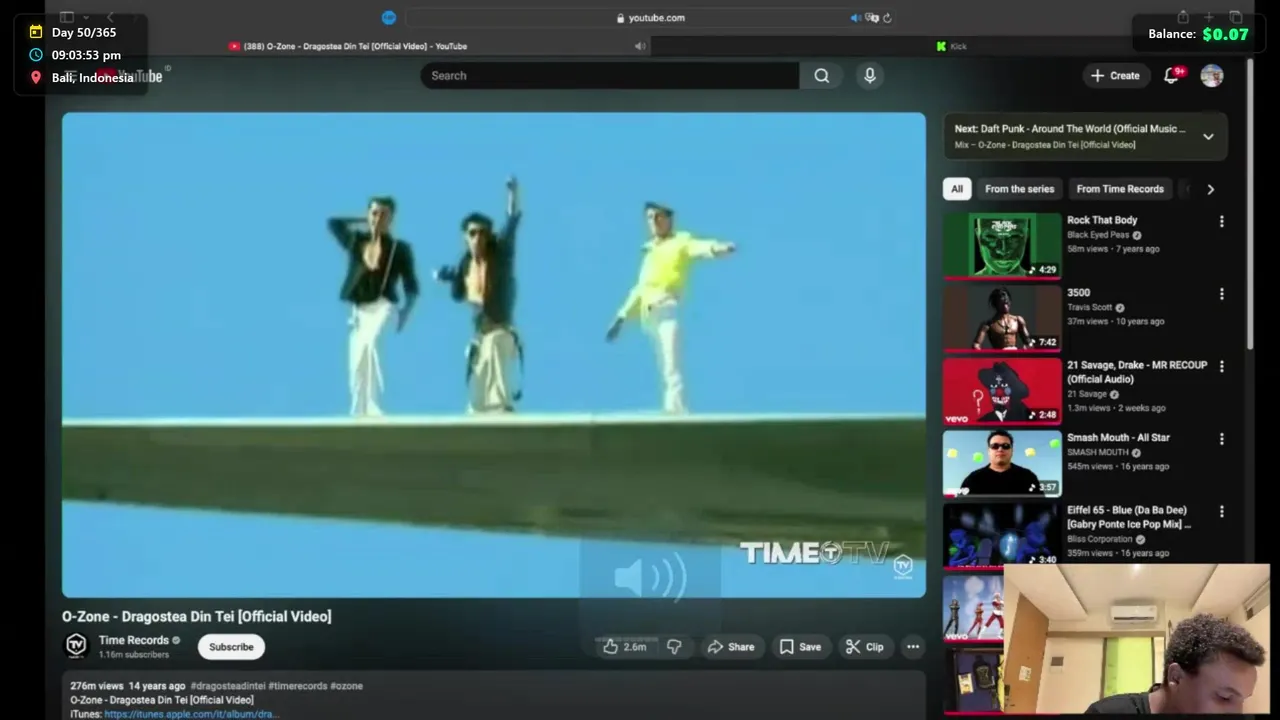Open options menu for Eiffel 65 Blue
The width and height of the screenshot is (1280, 720).
click(x=1221, y=511)
